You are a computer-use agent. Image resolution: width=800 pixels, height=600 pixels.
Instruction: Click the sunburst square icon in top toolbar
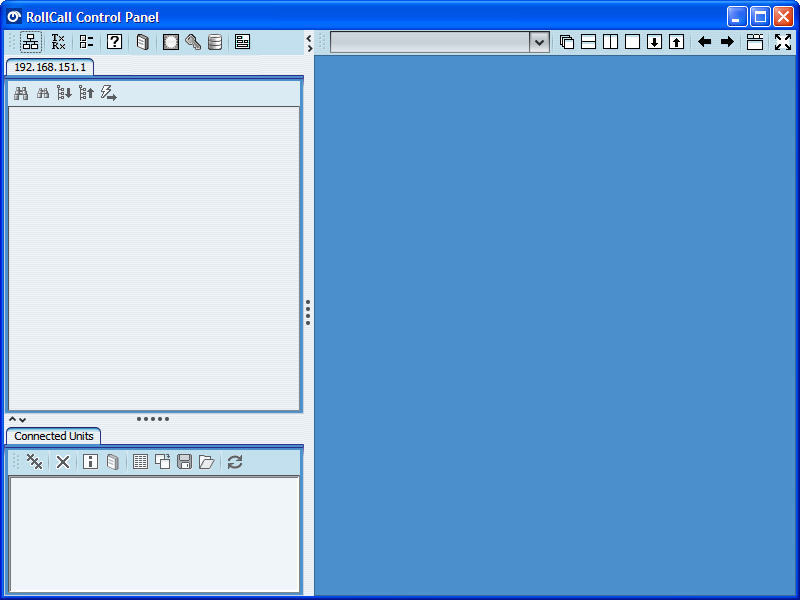point(170,42)
